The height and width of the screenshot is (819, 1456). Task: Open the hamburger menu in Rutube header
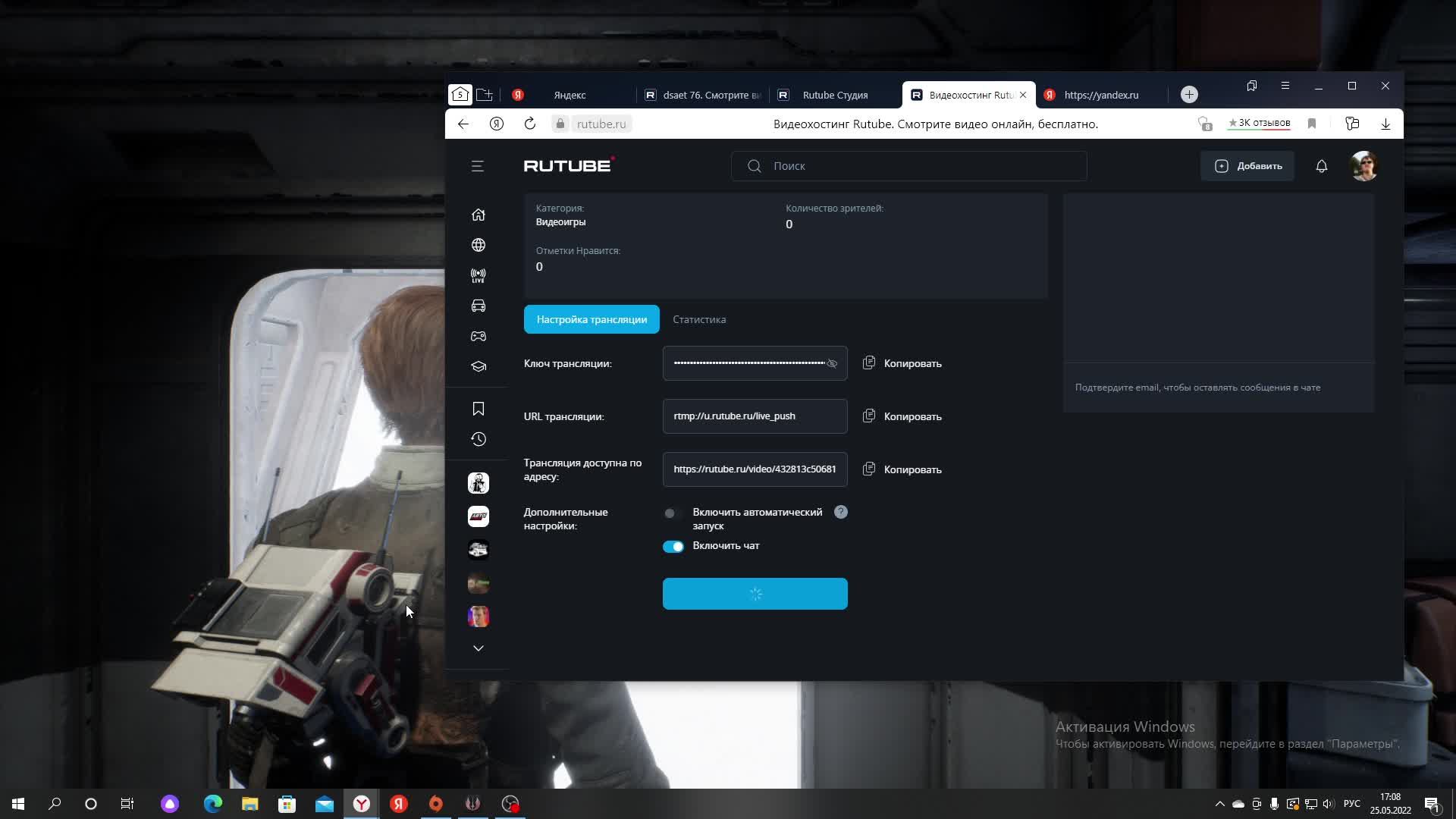(x=477, y=166)
